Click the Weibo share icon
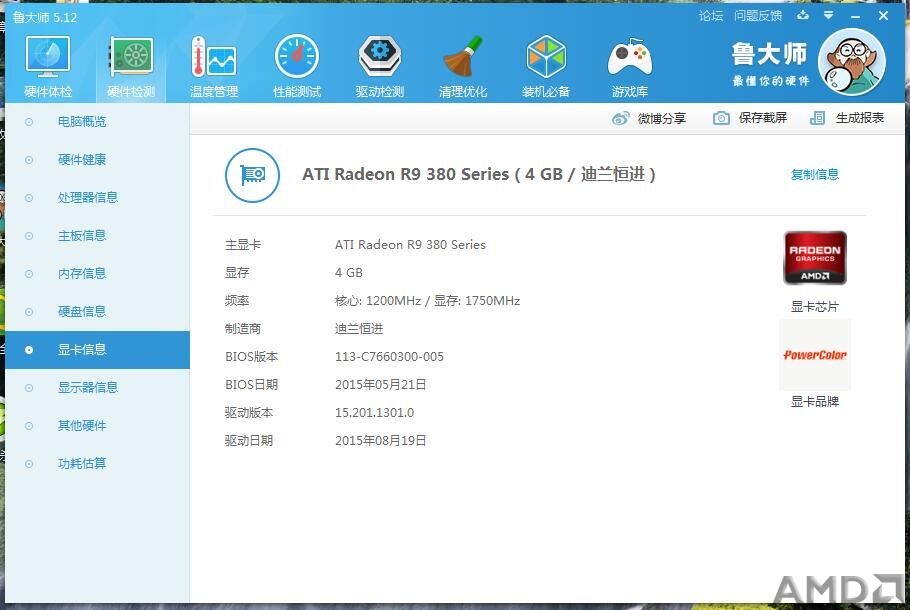The width and height of the screenshot is (910, 610). point(620,118)
